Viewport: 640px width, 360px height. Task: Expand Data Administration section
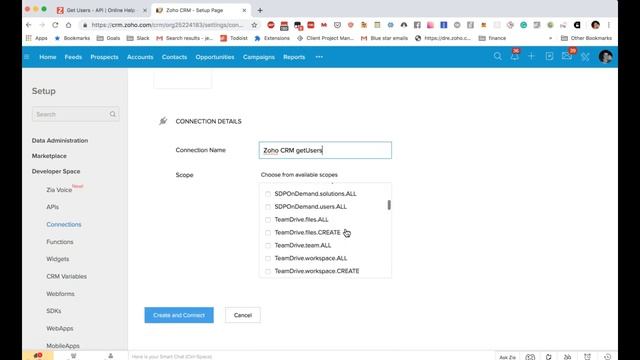coord(60,140)
